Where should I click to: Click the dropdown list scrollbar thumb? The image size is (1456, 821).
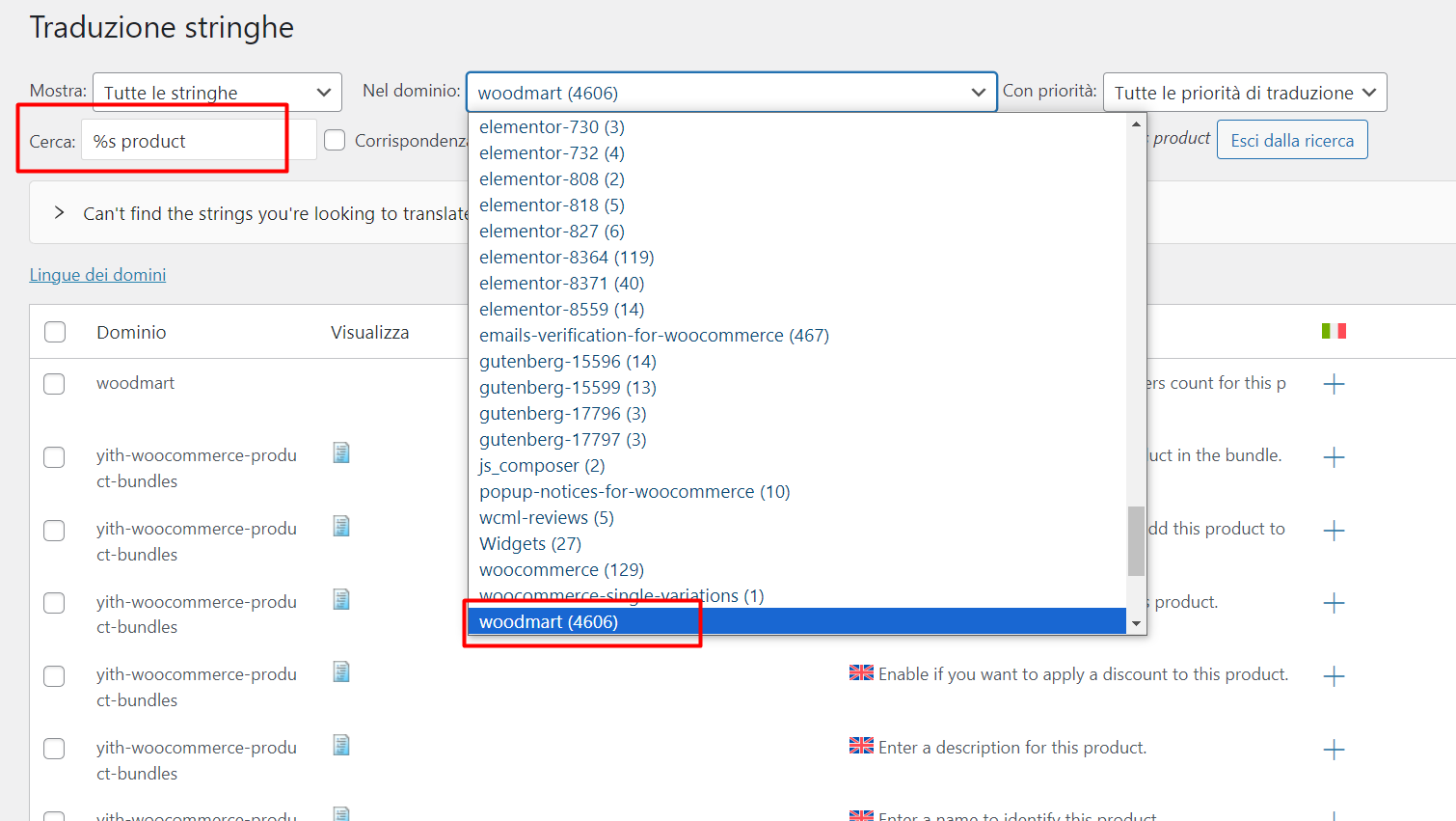(1136, 540)
